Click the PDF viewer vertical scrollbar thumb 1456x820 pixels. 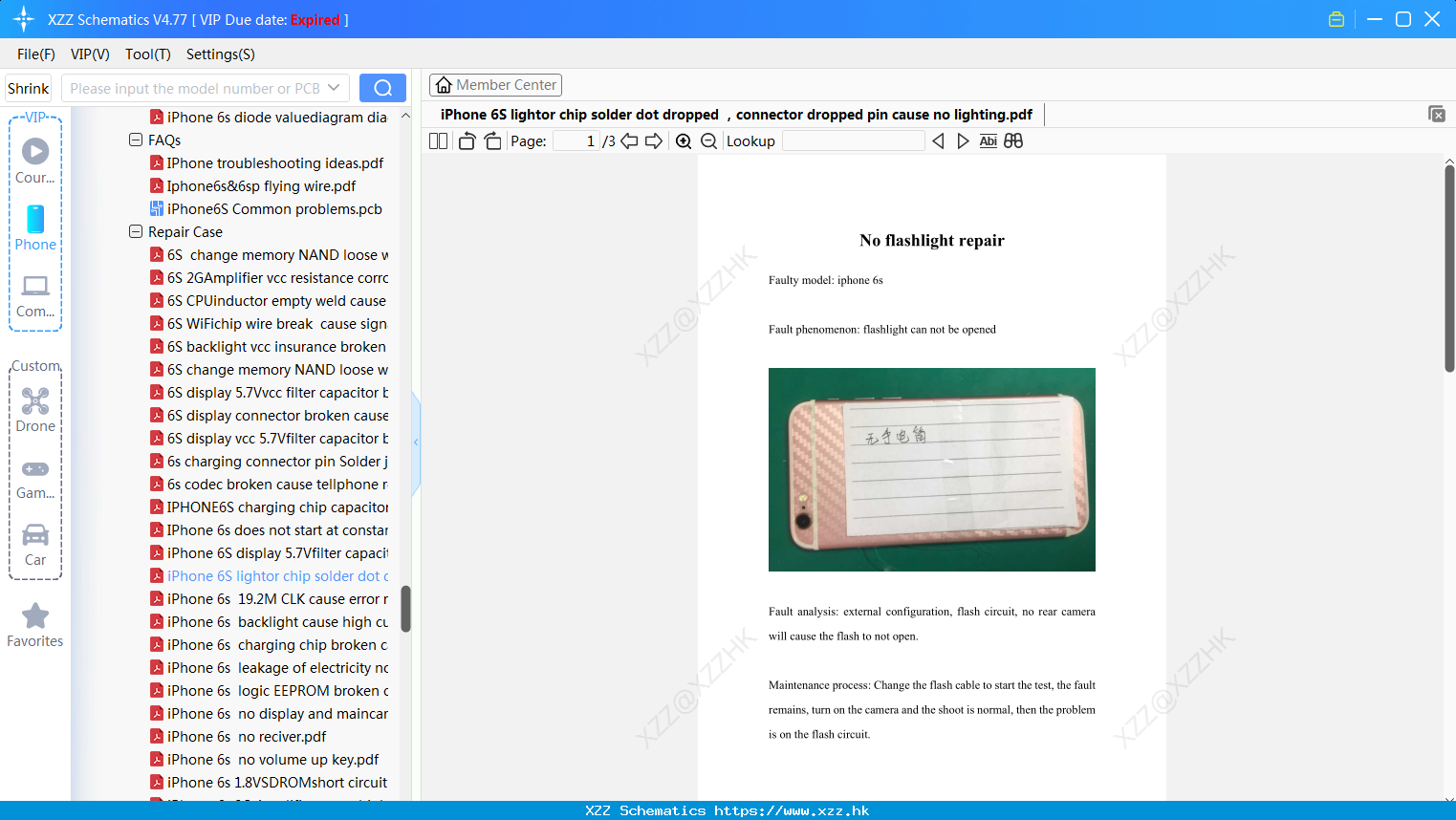click(x=1449, y=269)
